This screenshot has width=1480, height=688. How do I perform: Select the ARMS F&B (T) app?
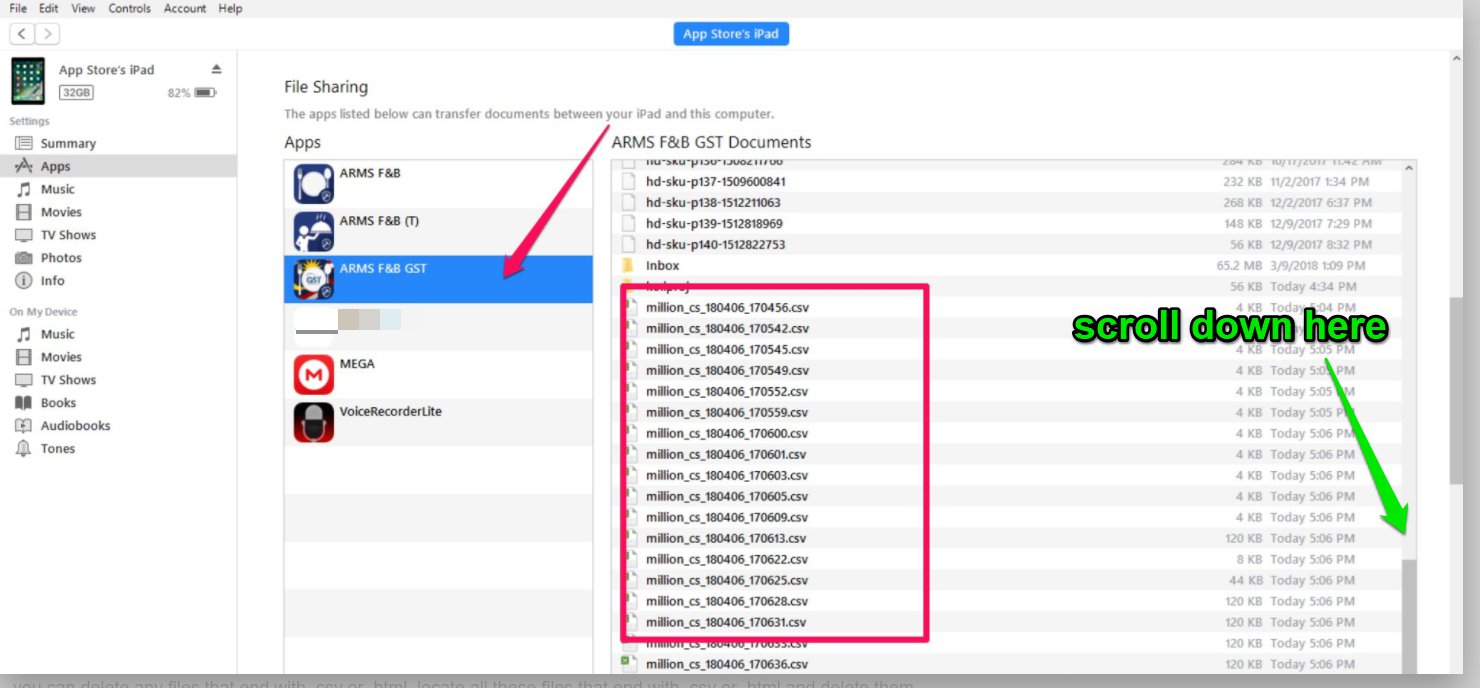click(x=438, y=232)
